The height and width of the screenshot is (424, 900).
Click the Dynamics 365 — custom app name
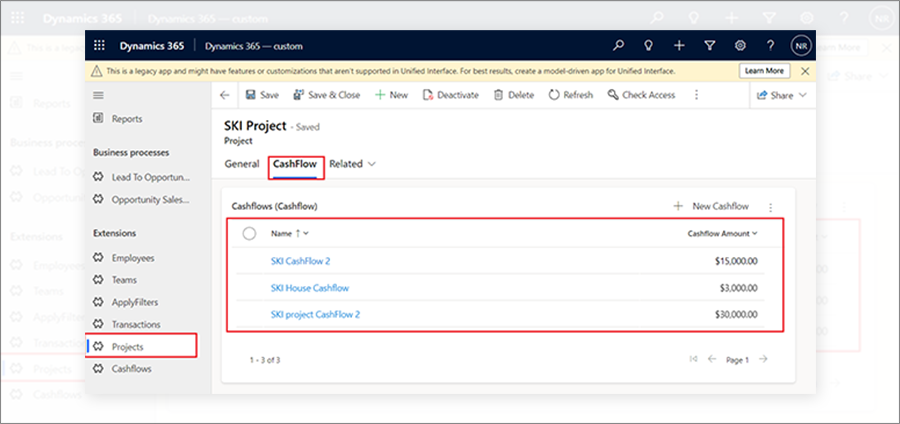(x=254, y=46)
